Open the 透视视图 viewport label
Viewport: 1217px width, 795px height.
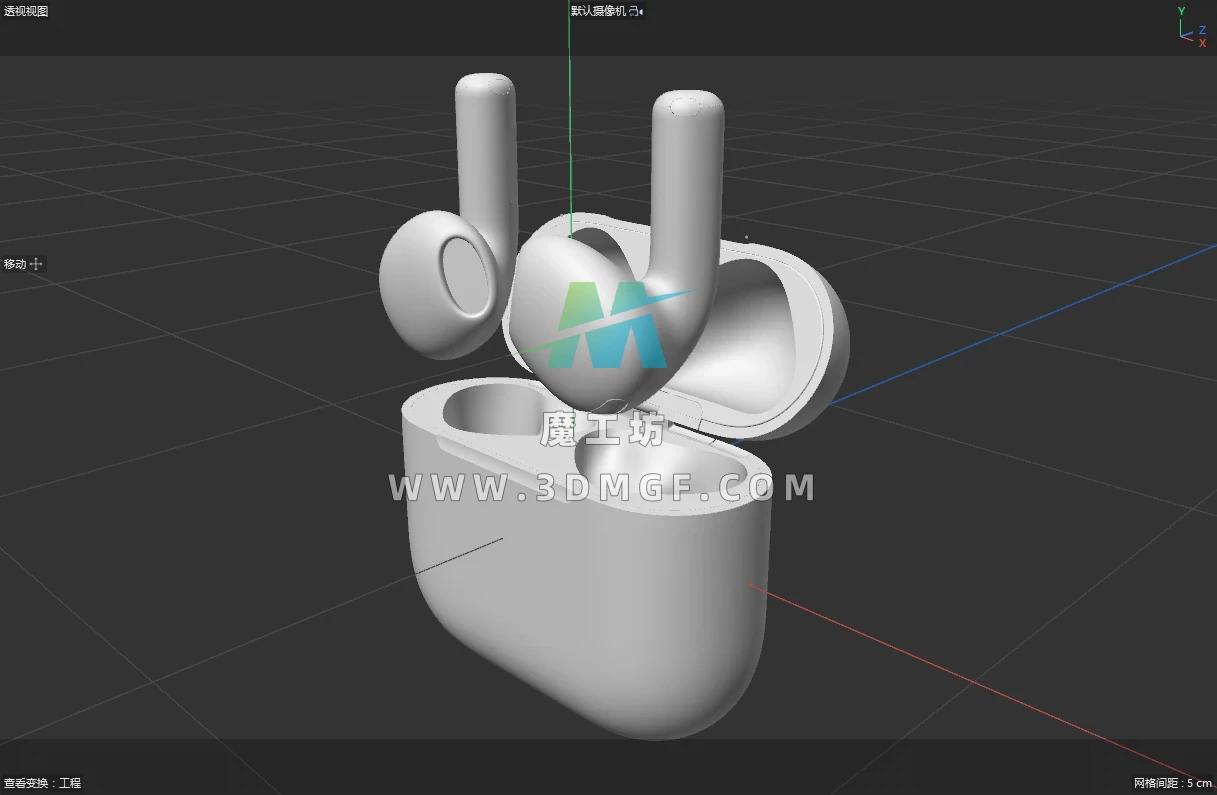click(26, 11)
